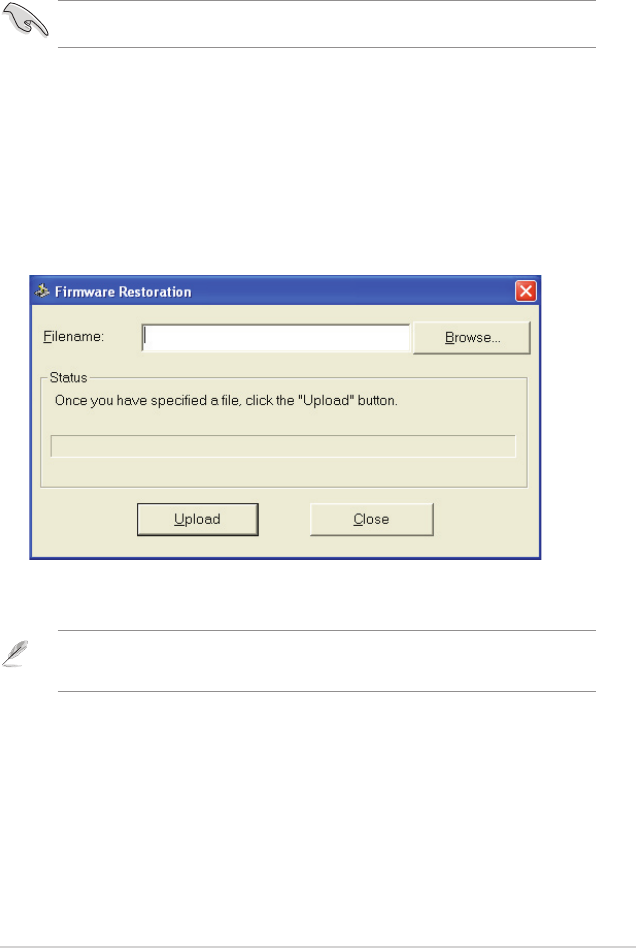The width and height of the screenshot is (636, 948).
Task: Focus the Filename text input field
Action: [x=276, y=337]
